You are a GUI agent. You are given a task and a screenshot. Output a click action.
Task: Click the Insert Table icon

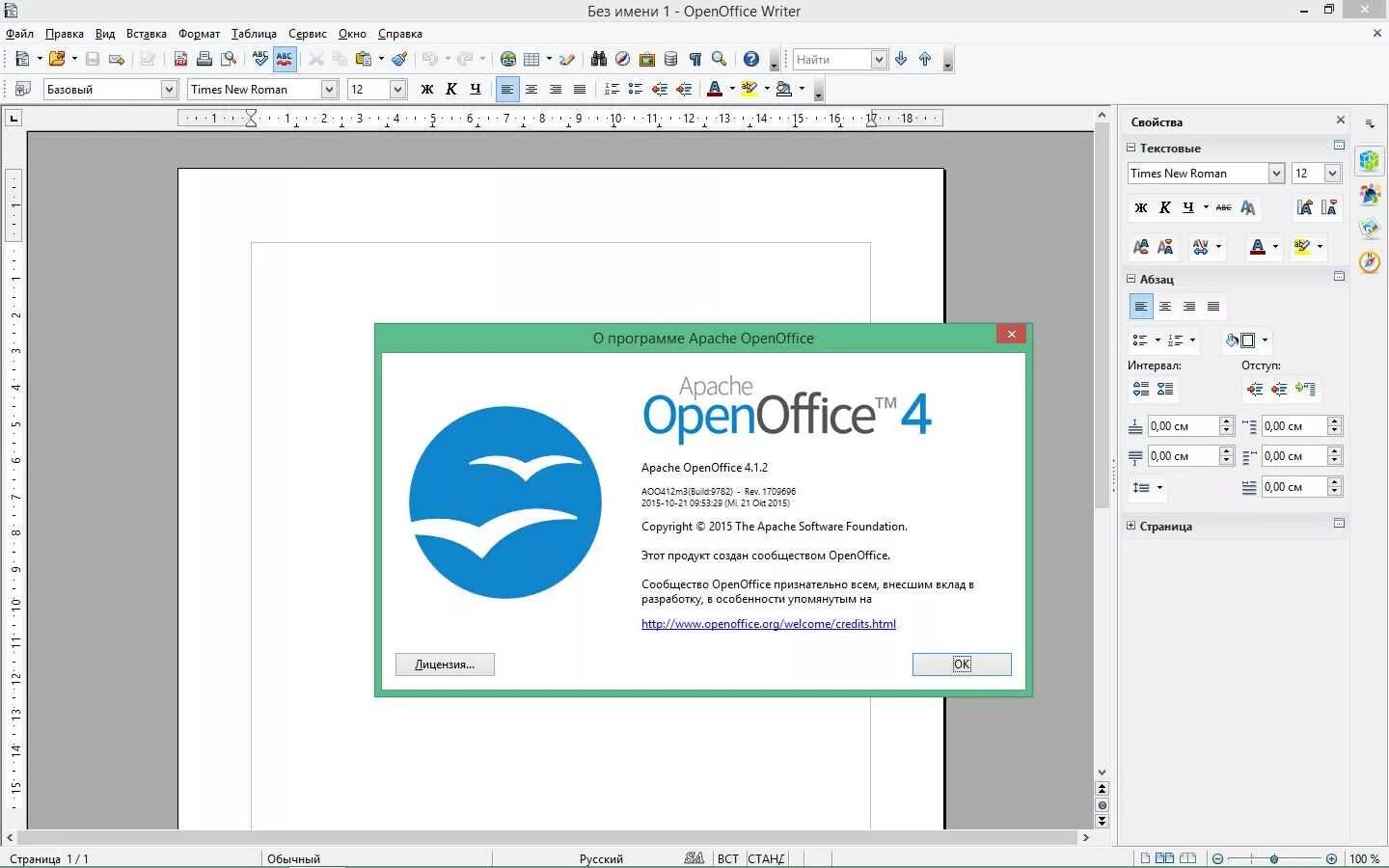tap(531, 59)
